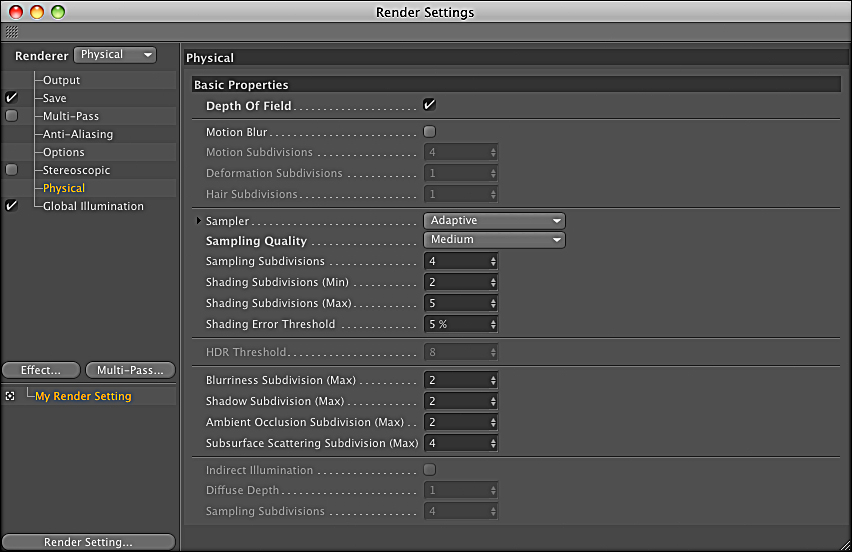Toggle the Multi-Pass checkbox in sidebar

[11, 116]
